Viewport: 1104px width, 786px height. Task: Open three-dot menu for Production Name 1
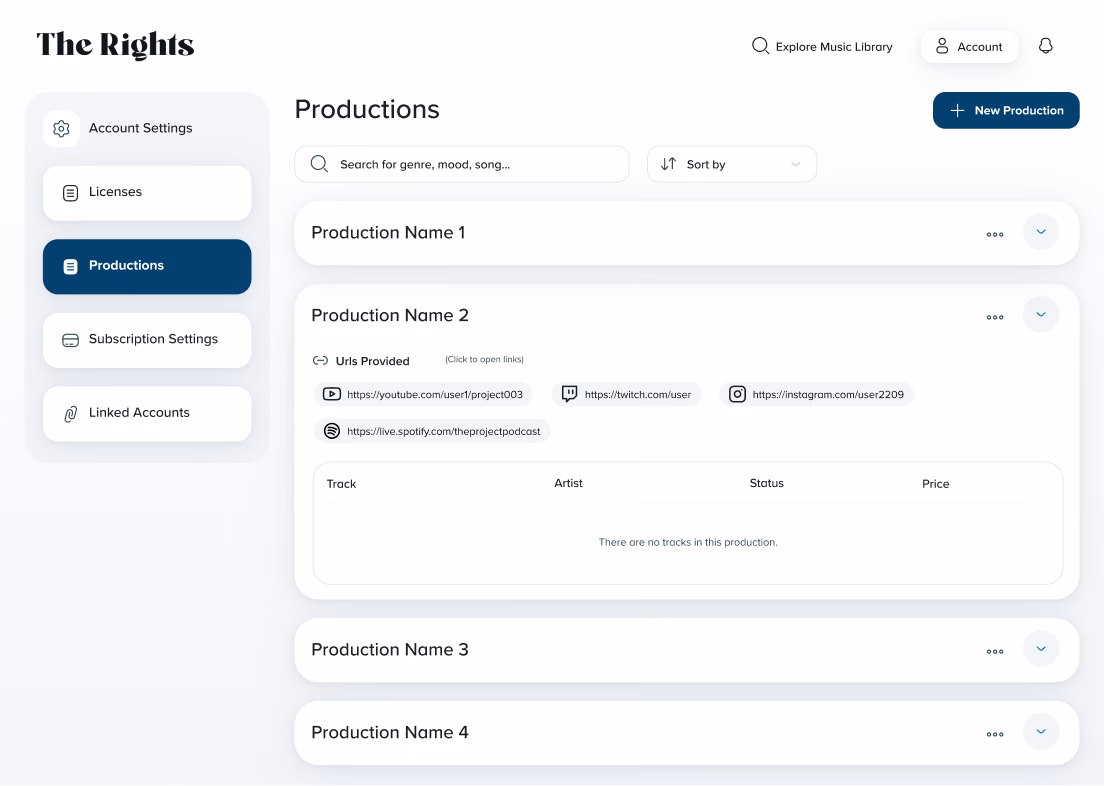994,234
